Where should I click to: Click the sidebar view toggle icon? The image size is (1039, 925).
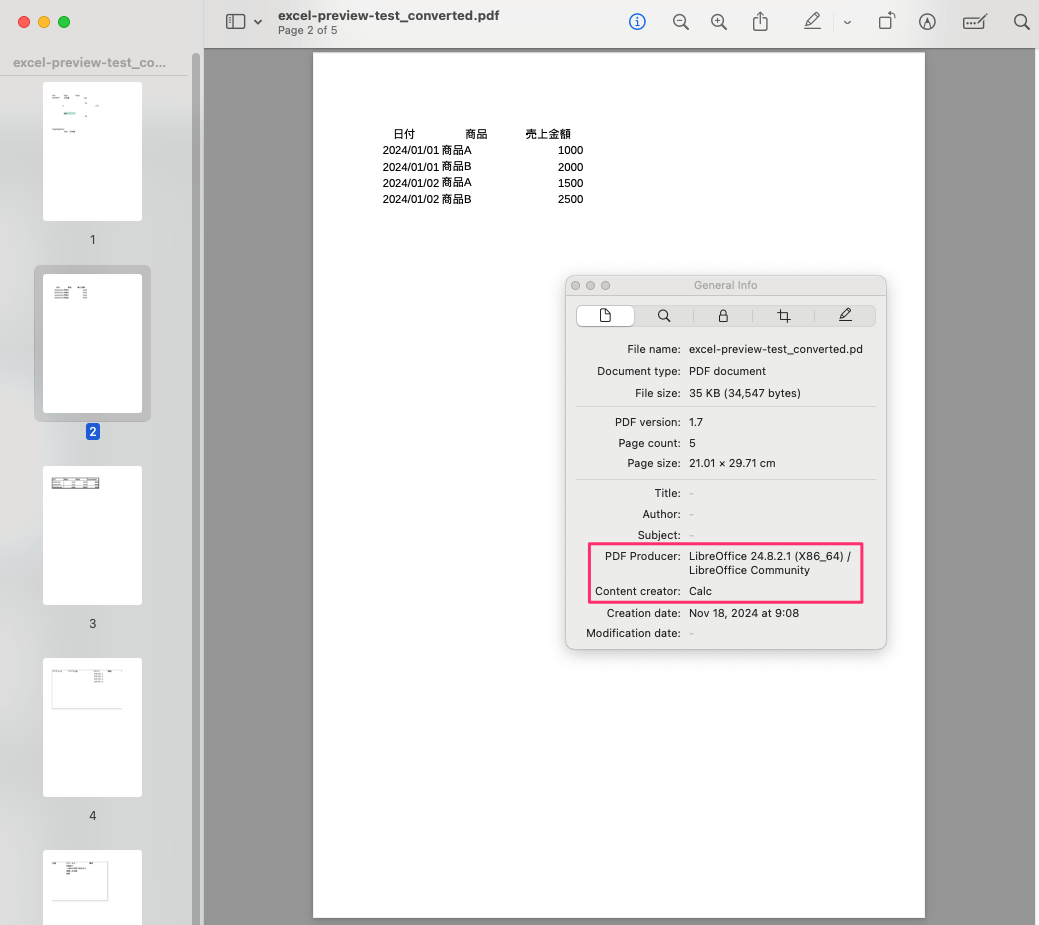pyautogui.click(x=235, y=22)
